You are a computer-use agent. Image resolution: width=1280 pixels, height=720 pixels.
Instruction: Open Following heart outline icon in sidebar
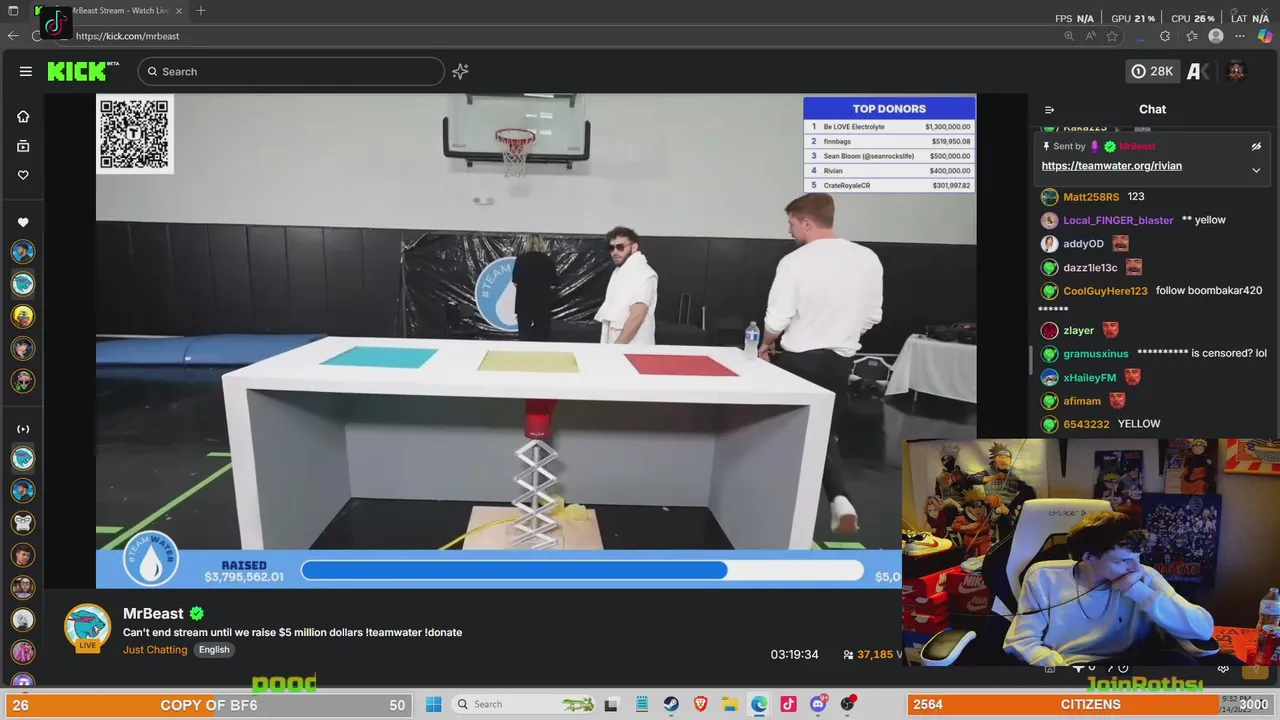click(x=23, y=175)
